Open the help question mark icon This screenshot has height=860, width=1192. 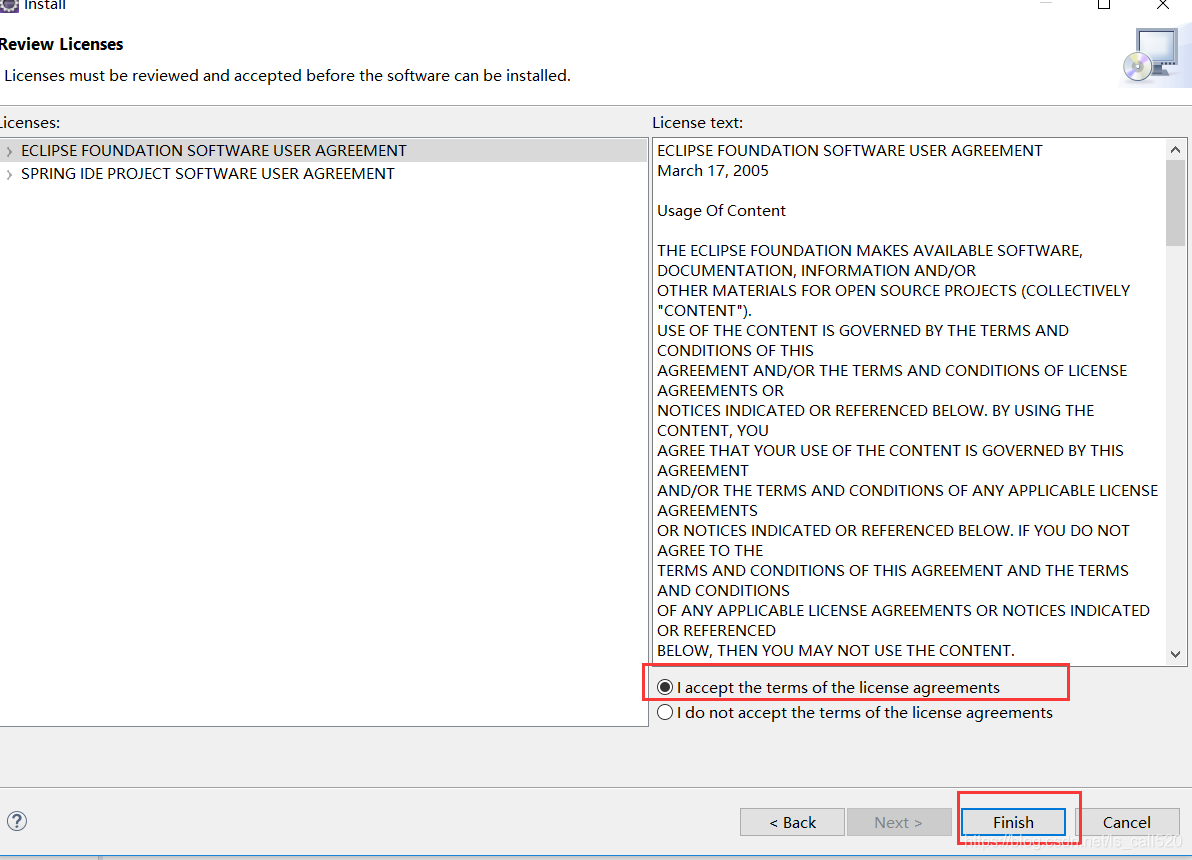[17, 821]
